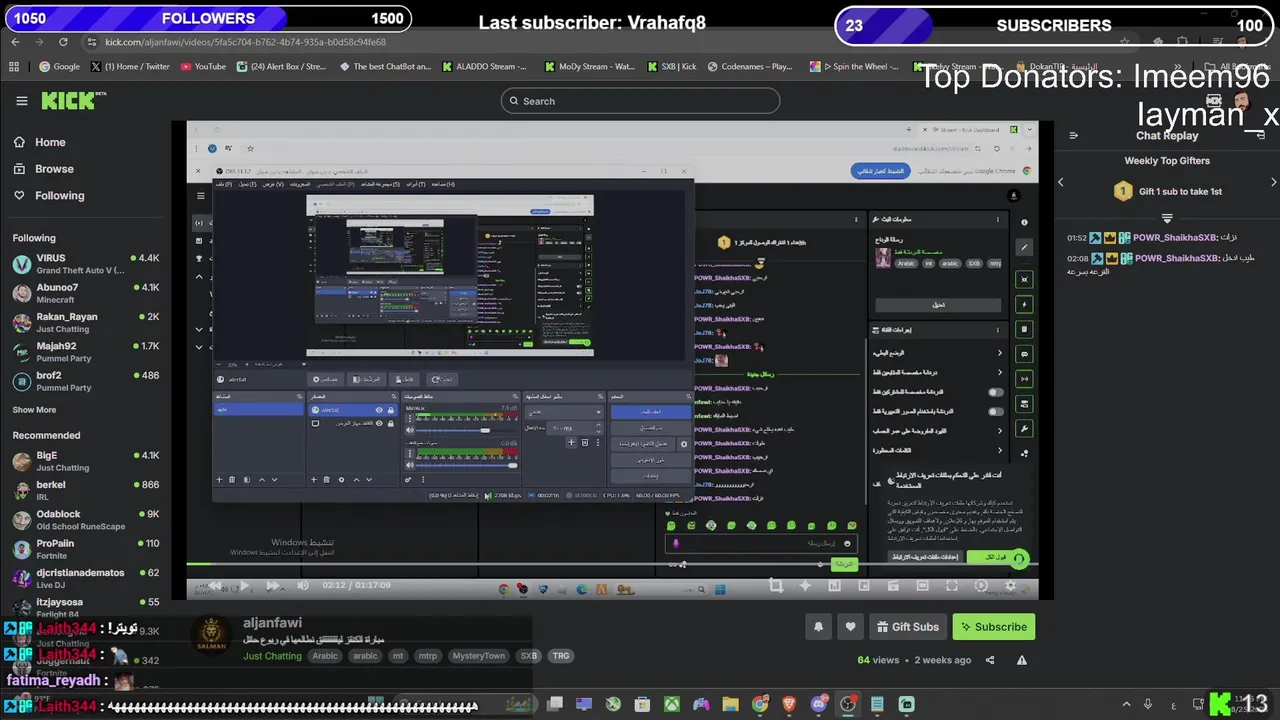
Task: Open BigE recommended channel
Action: pos(88,461)
